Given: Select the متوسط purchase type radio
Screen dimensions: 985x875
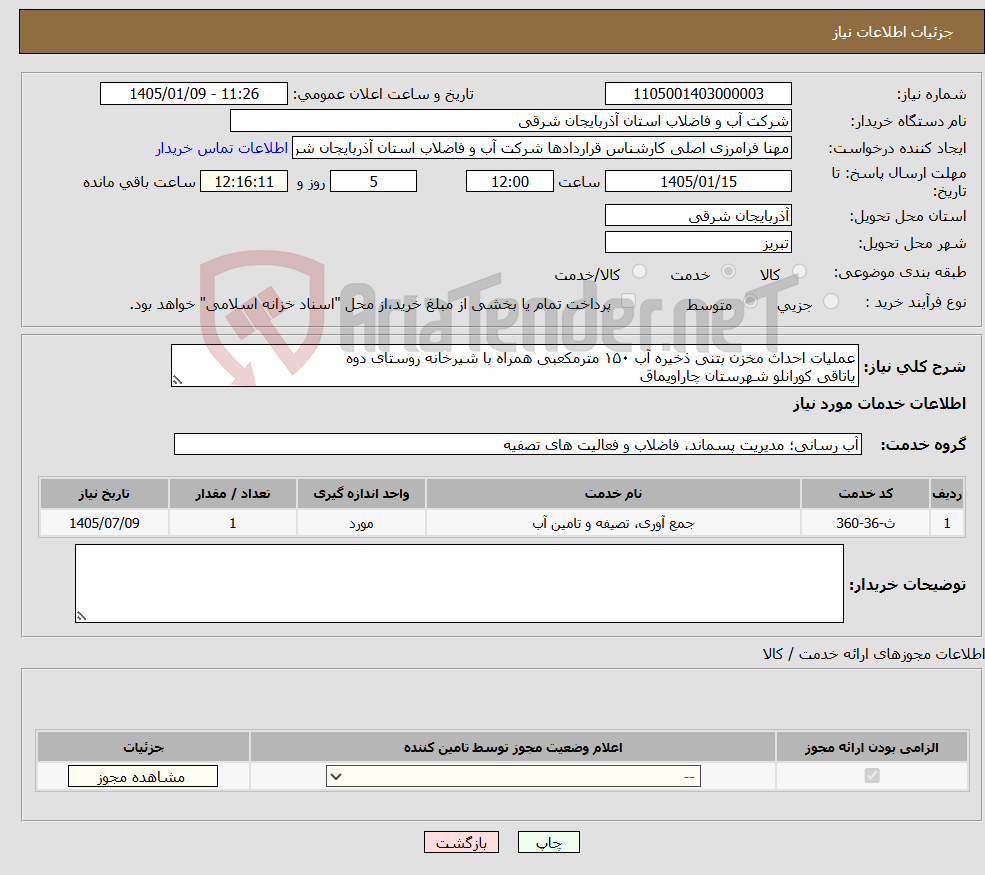Looking at the screenshot, I should (750, 302).
